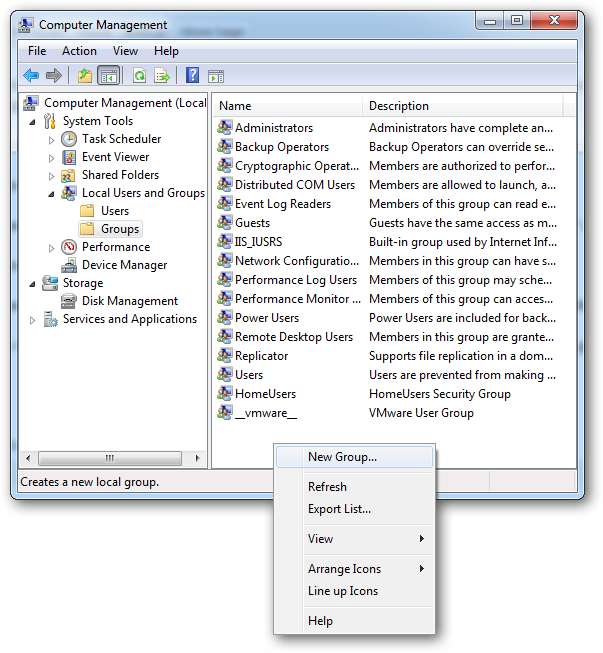Click the Event Viewer icon in tree
The image size is (603, 653).
(69, 157)
